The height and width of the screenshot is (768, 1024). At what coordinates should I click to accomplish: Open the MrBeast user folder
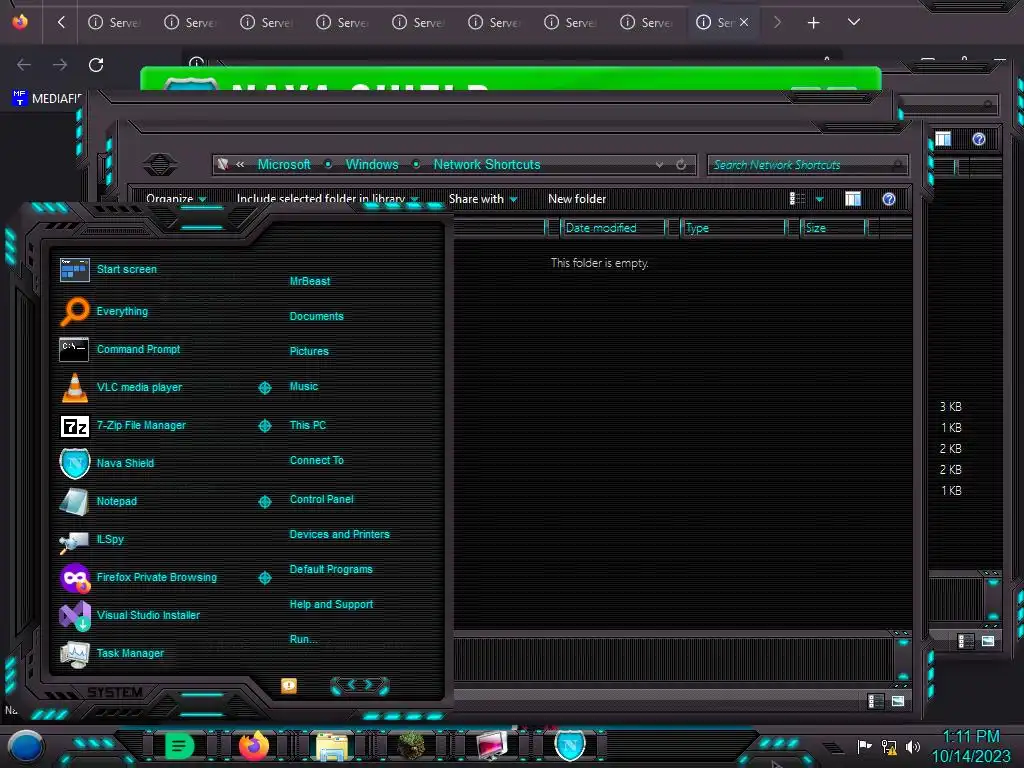pyautogui.click(x=310, y=281)
